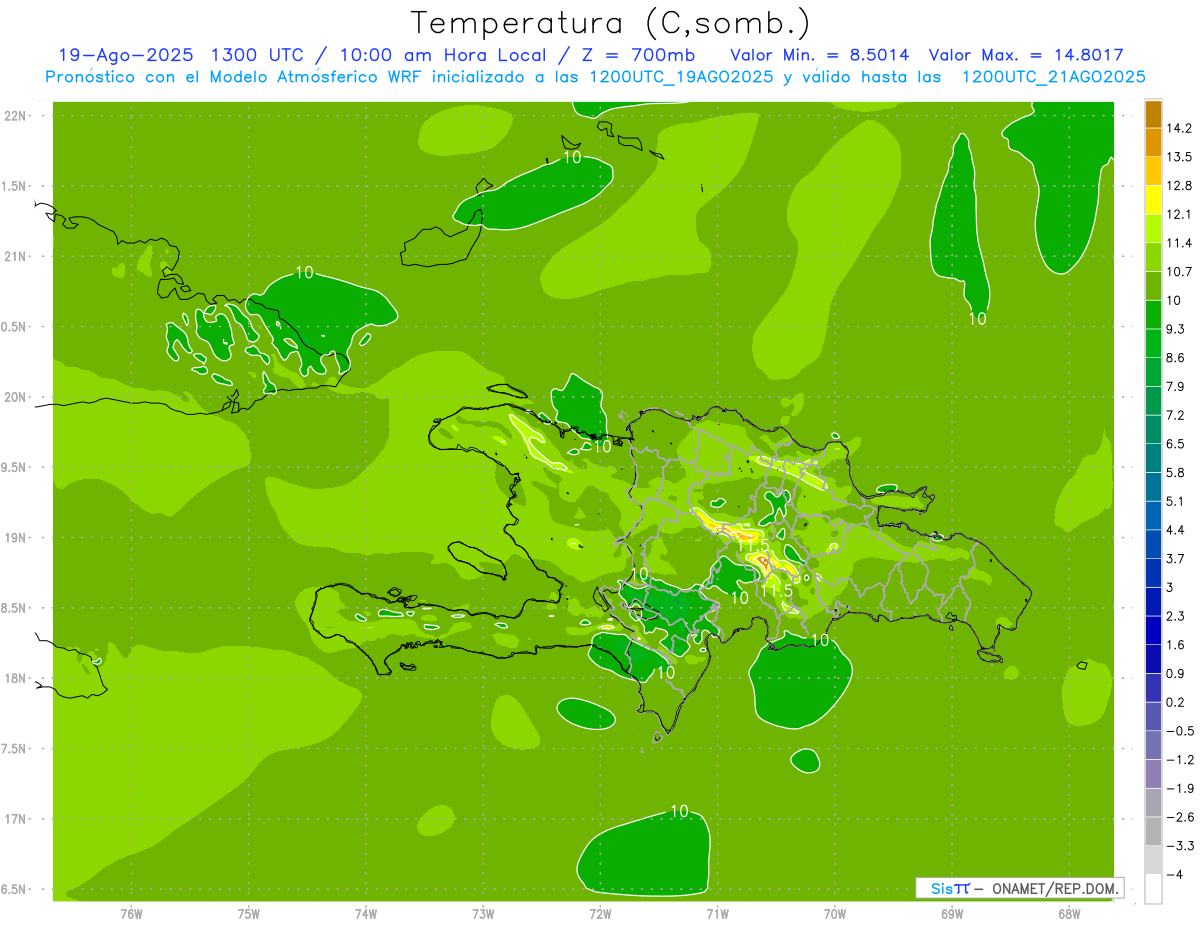
Task: Pick the teal swatch between 5.8 and 6.5
Action: (x=1153, y=457)
